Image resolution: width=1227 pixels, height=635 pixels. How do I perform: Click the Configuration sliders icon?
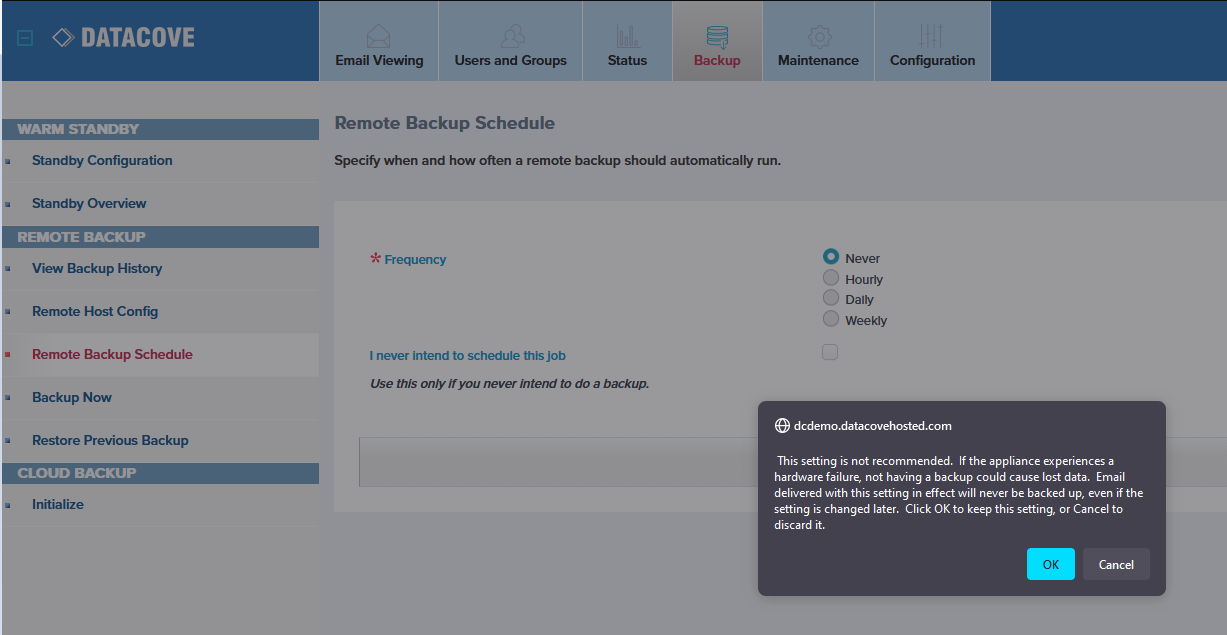(x=932, y=36)
